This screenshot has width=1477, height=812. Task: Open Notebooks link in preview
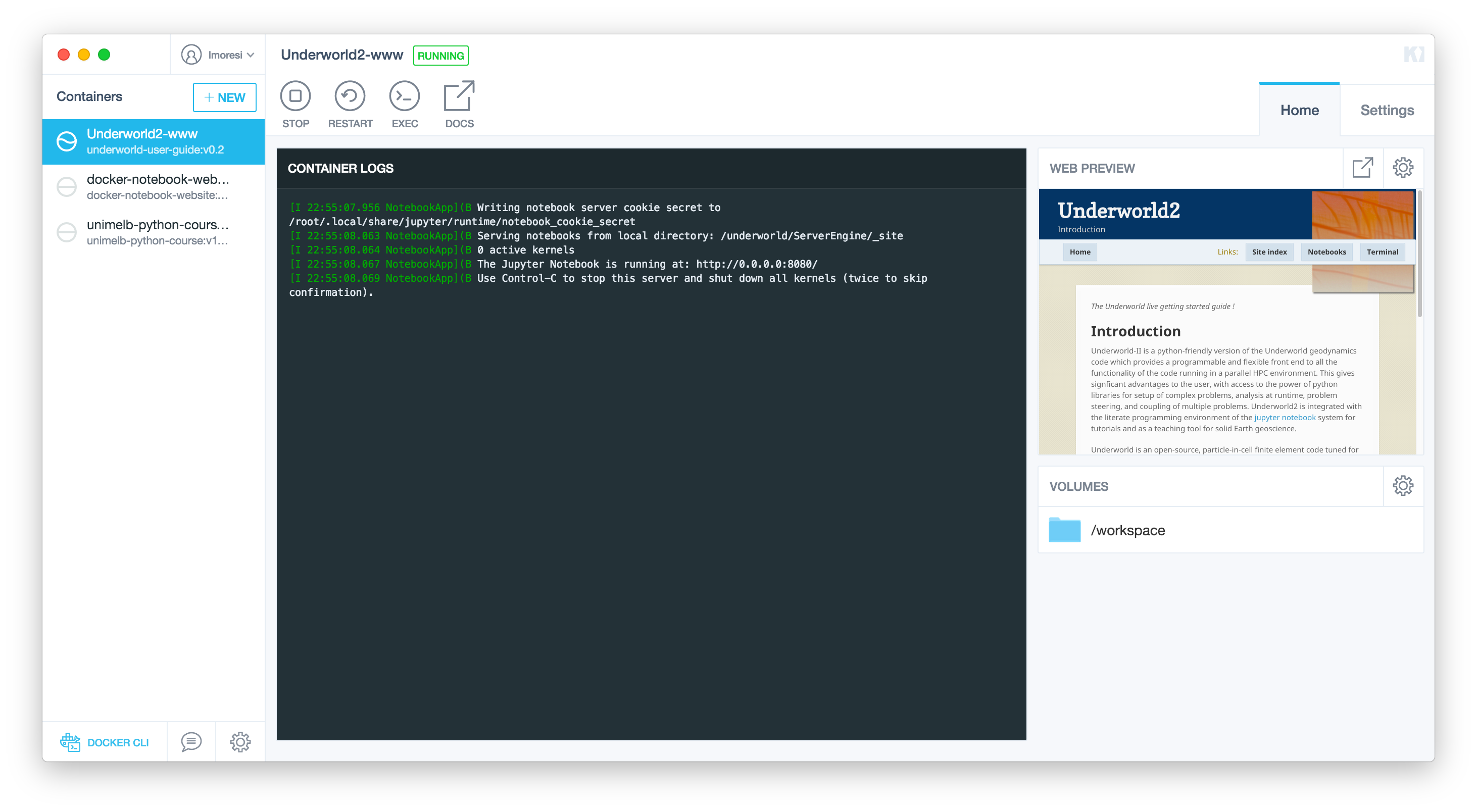click(1326, 251)
